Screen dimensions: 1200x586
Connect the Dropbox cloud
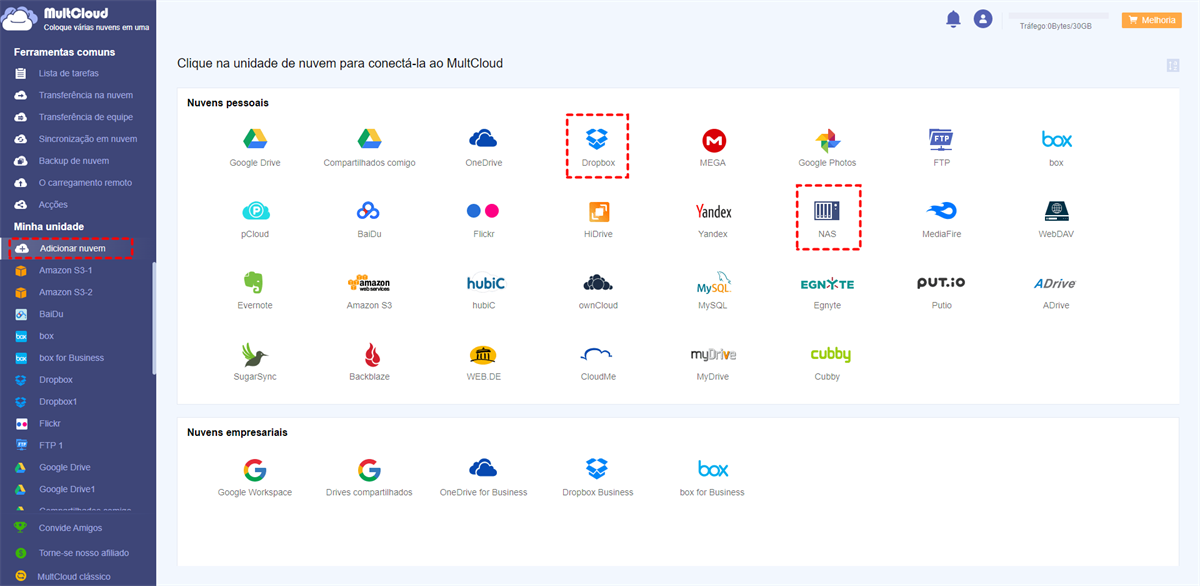click(x=597, y=140)
